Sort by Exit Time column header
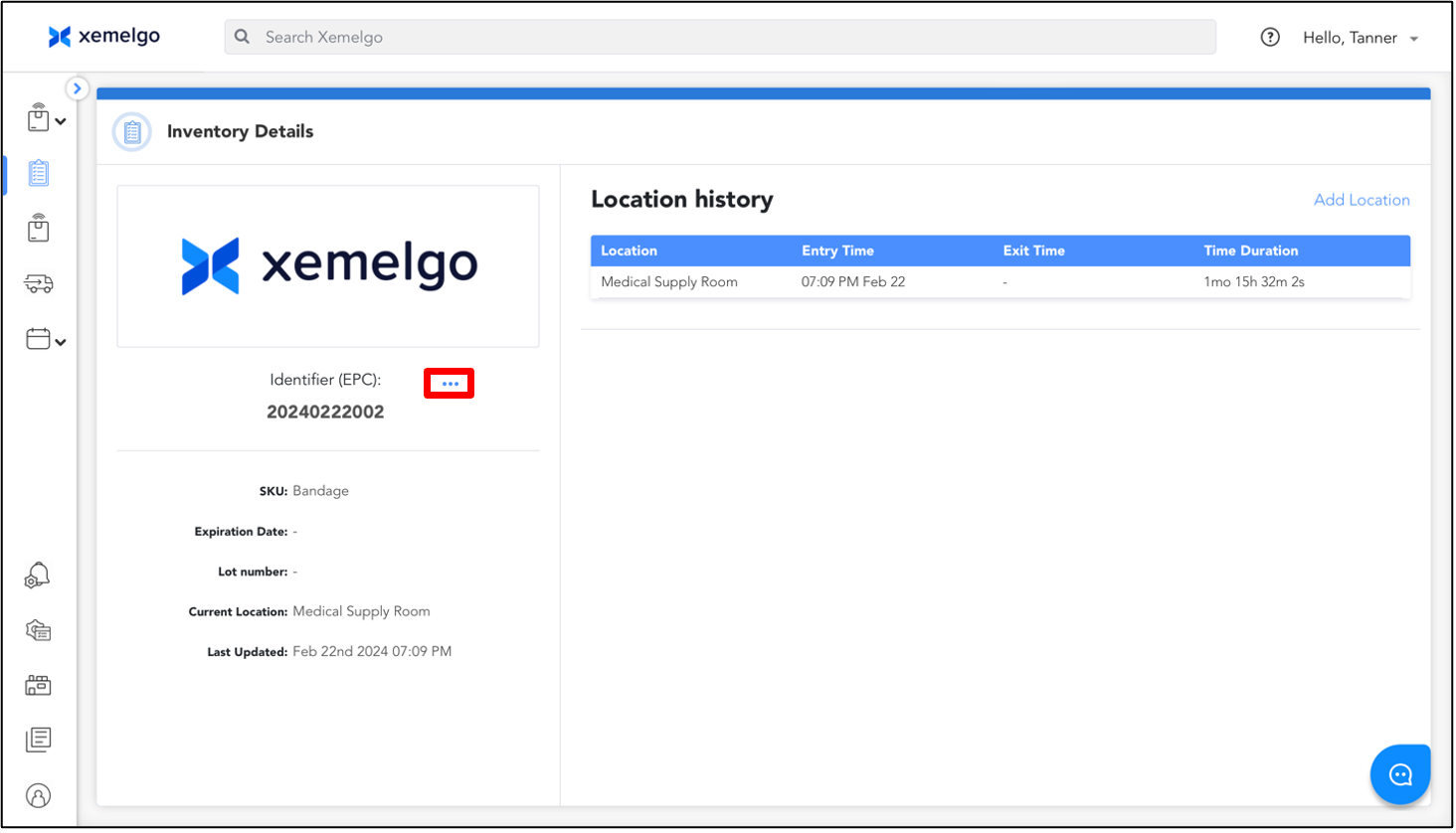Screen dimensions: 1456x833 pyautogui.click(x=1033, y=250)
